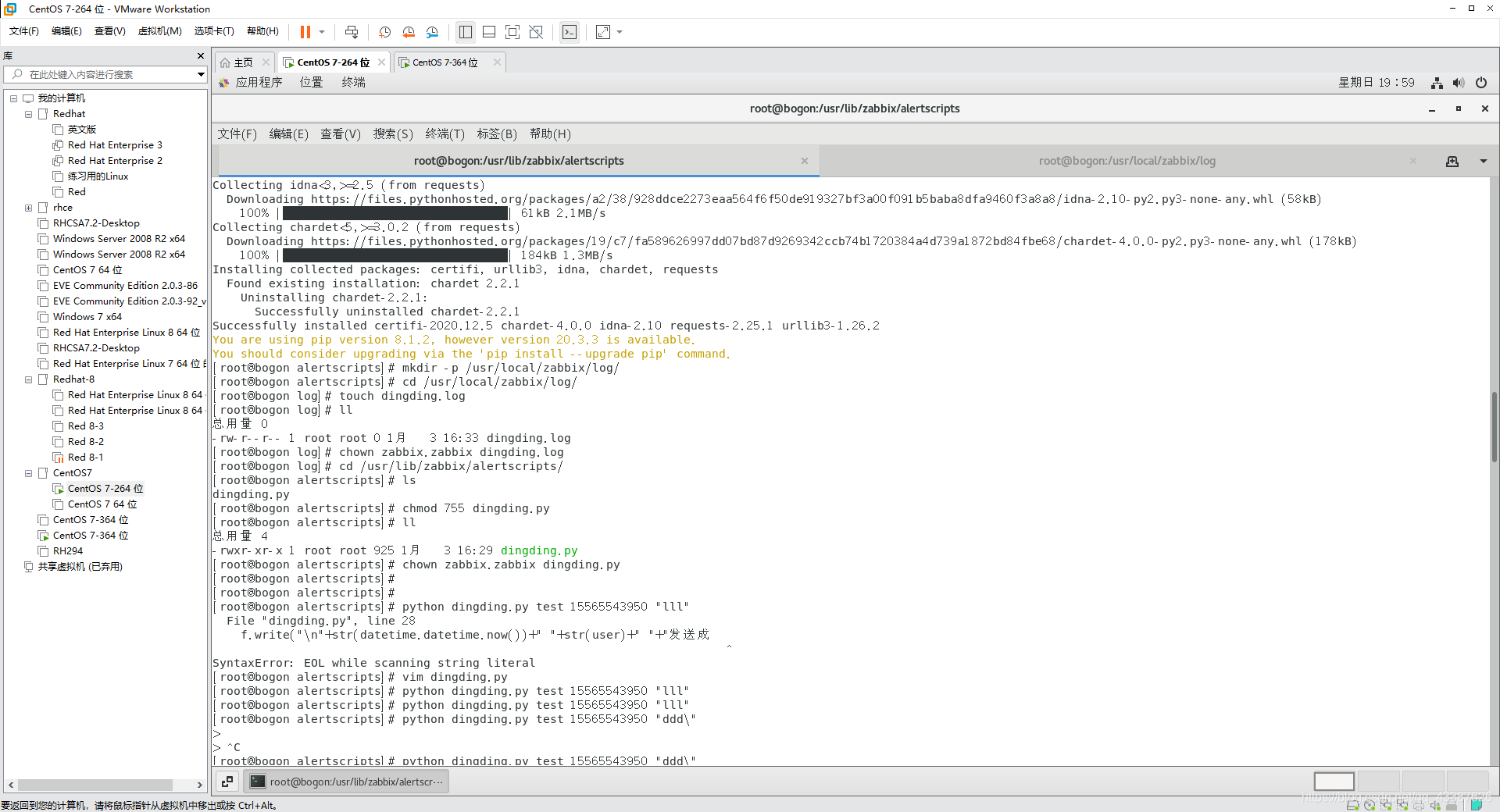
Task: Collapse the 我的计算机 tree node
Action: [x=13, y=98]
